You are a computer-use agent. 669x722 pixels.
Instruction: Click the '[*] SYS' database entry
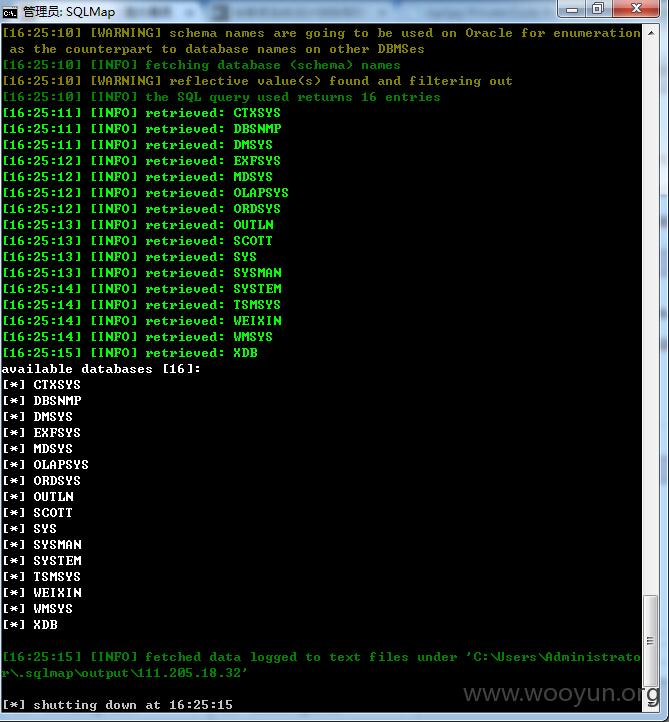pos(29,529)
